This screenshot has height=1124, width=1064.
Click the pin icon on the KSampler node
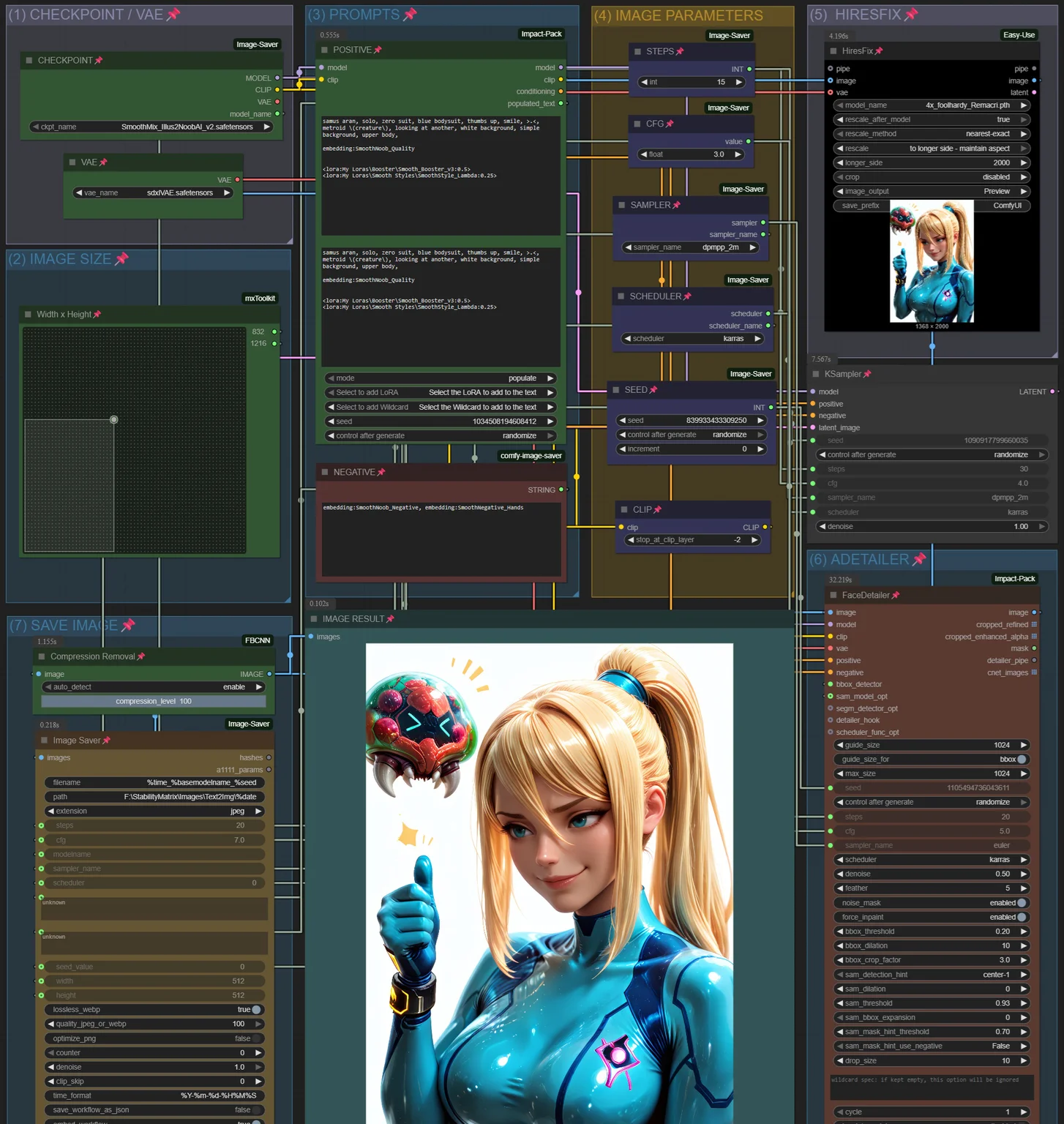pyautogui.click(x=867, y=375)
